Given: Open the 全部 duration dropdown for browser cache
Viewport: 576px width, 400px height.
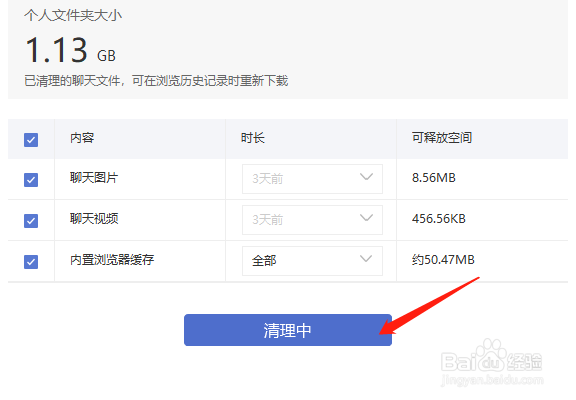Looking at the screenshot, I should click(x=312, y=261).
